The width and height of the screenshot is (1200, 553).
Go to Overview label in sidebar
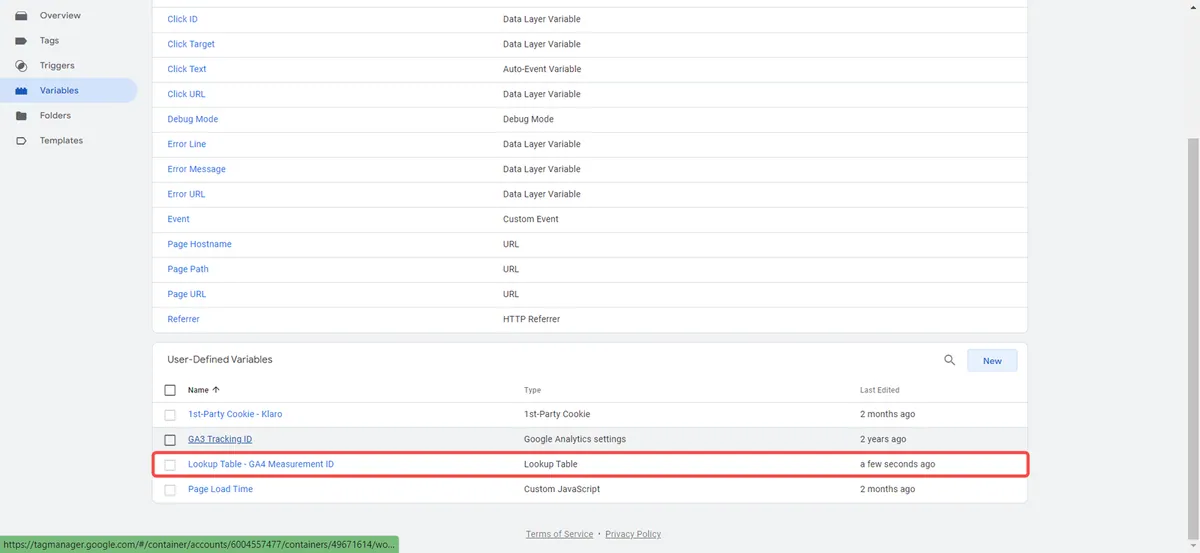[x=60, y=16]
